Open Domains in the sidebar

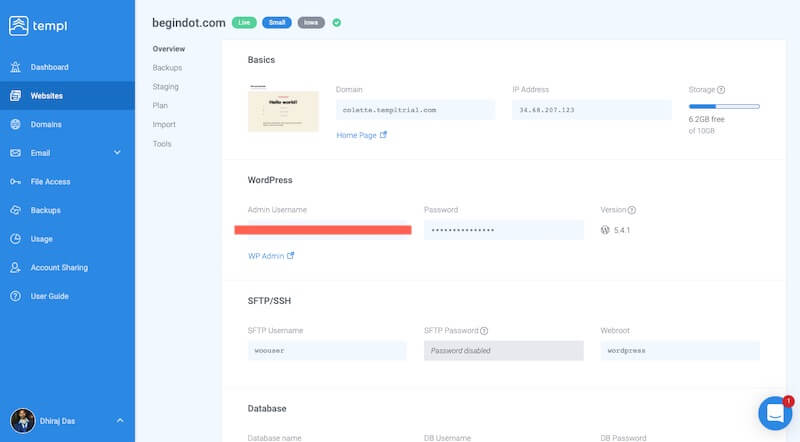tap(46, 124)
